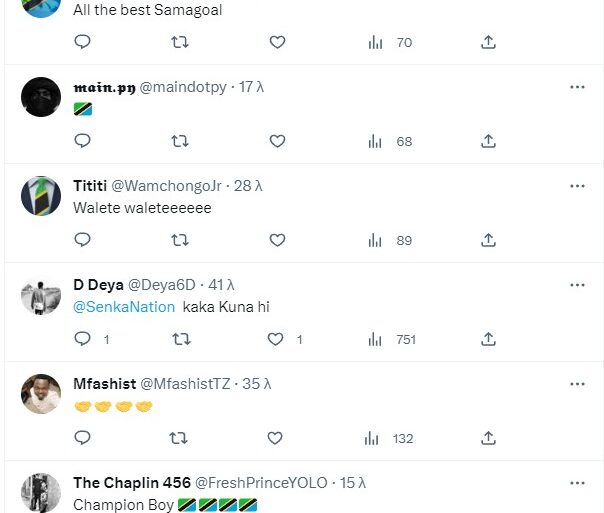The height and width of the screenshot is (513, 604).
Task: Share the 'All the best Samagoal' tweet
Action: point(488,42)
